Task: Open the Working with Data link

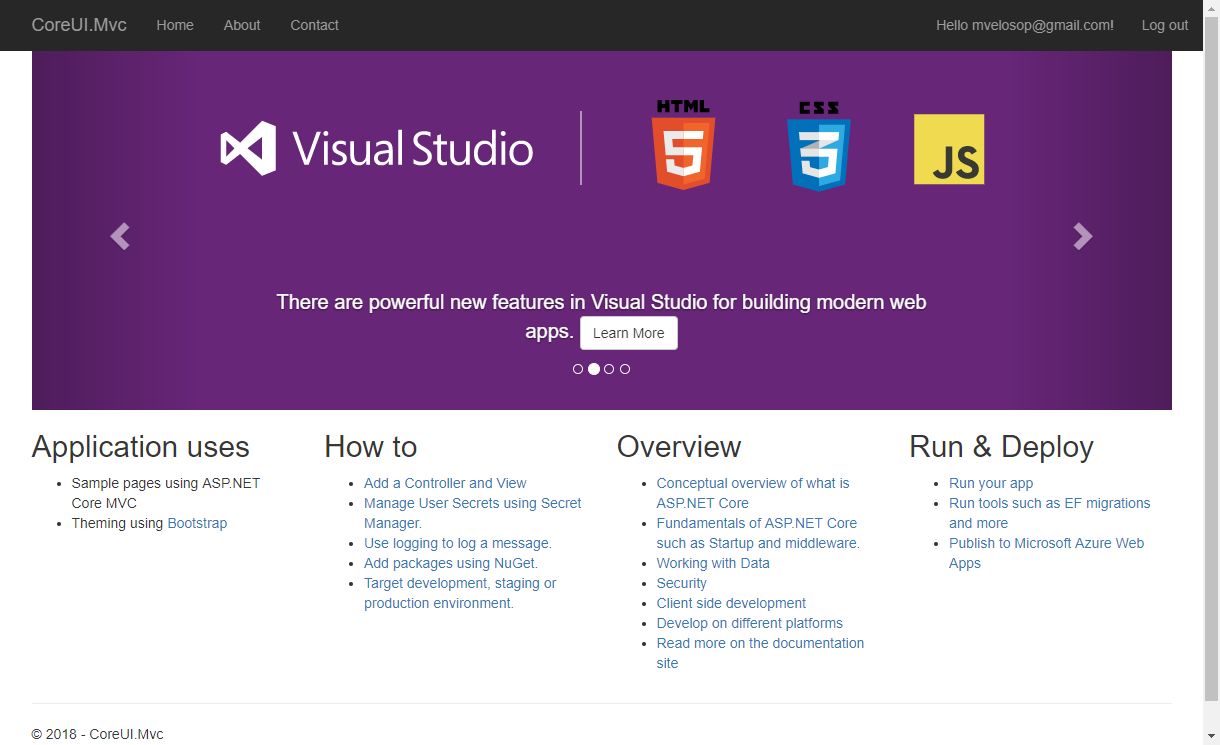Action: coord(713,563)
